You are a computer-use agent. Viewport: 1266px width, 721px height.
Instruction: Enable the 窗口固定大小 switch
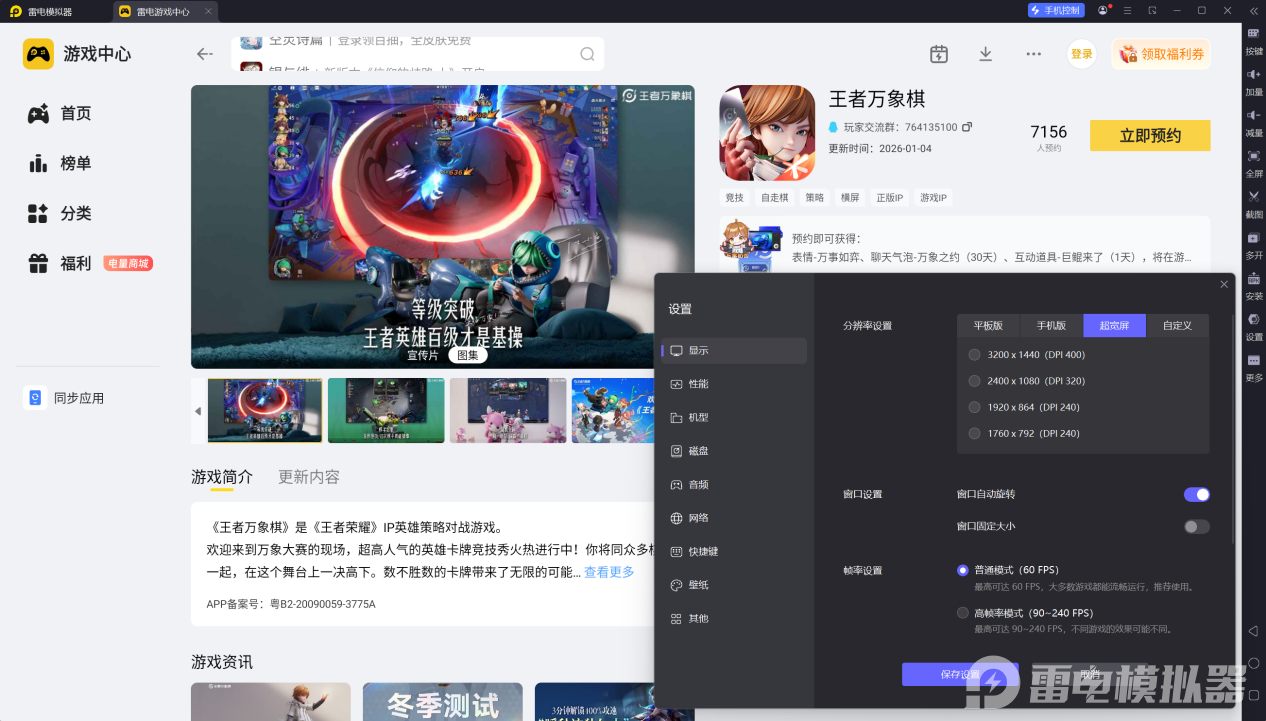pos(1196,526)
